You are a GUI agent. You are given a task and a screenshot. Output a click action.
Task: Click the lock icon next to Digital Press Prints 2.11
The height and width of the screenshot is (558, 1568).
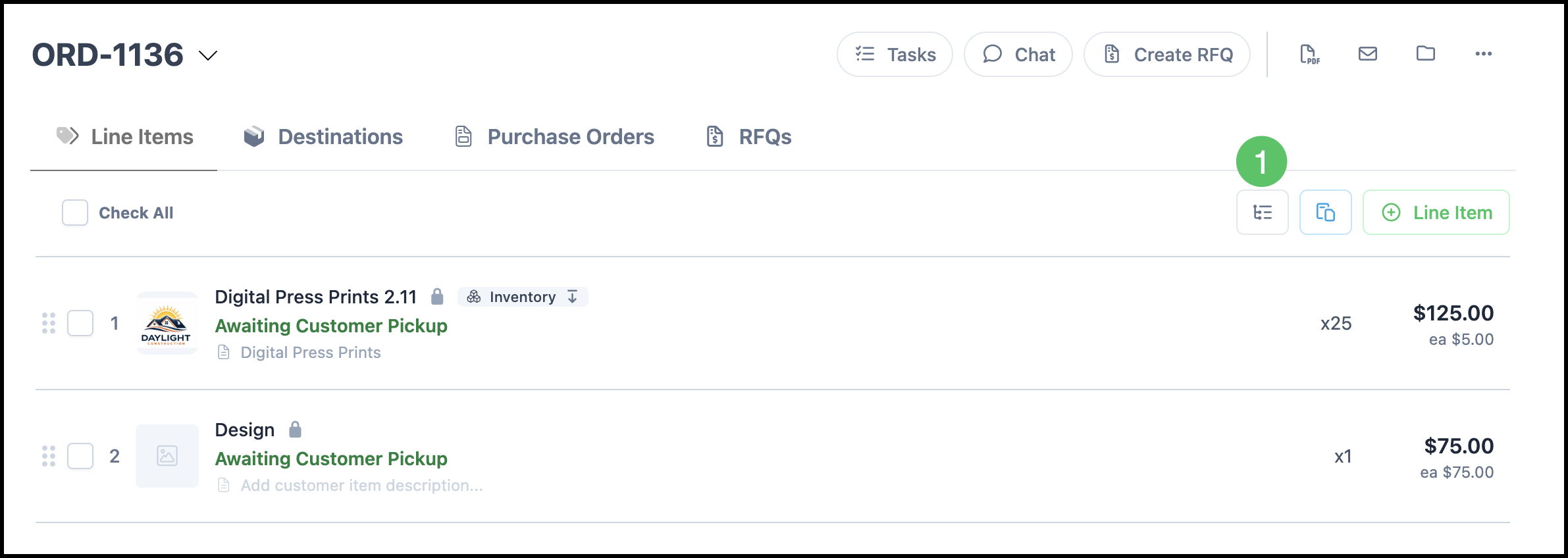(437, 297)
